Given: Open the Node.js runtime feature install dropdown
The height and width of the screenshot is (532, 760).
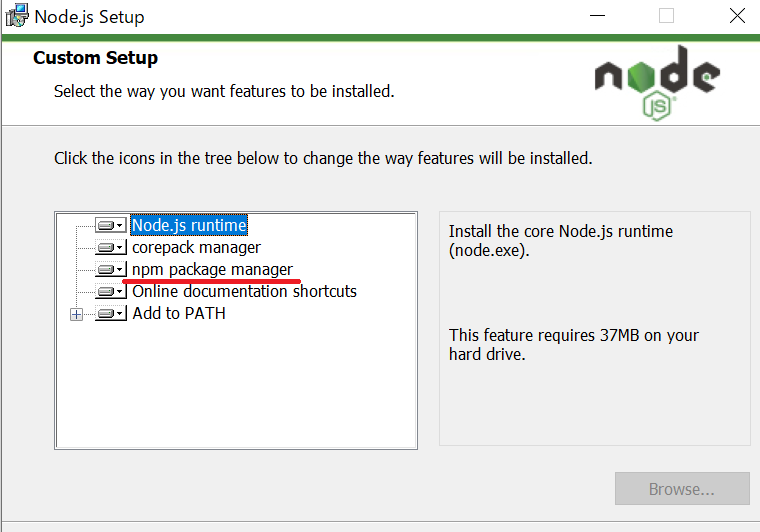Looking at the screenshot, I should click(x=111, y=225).
